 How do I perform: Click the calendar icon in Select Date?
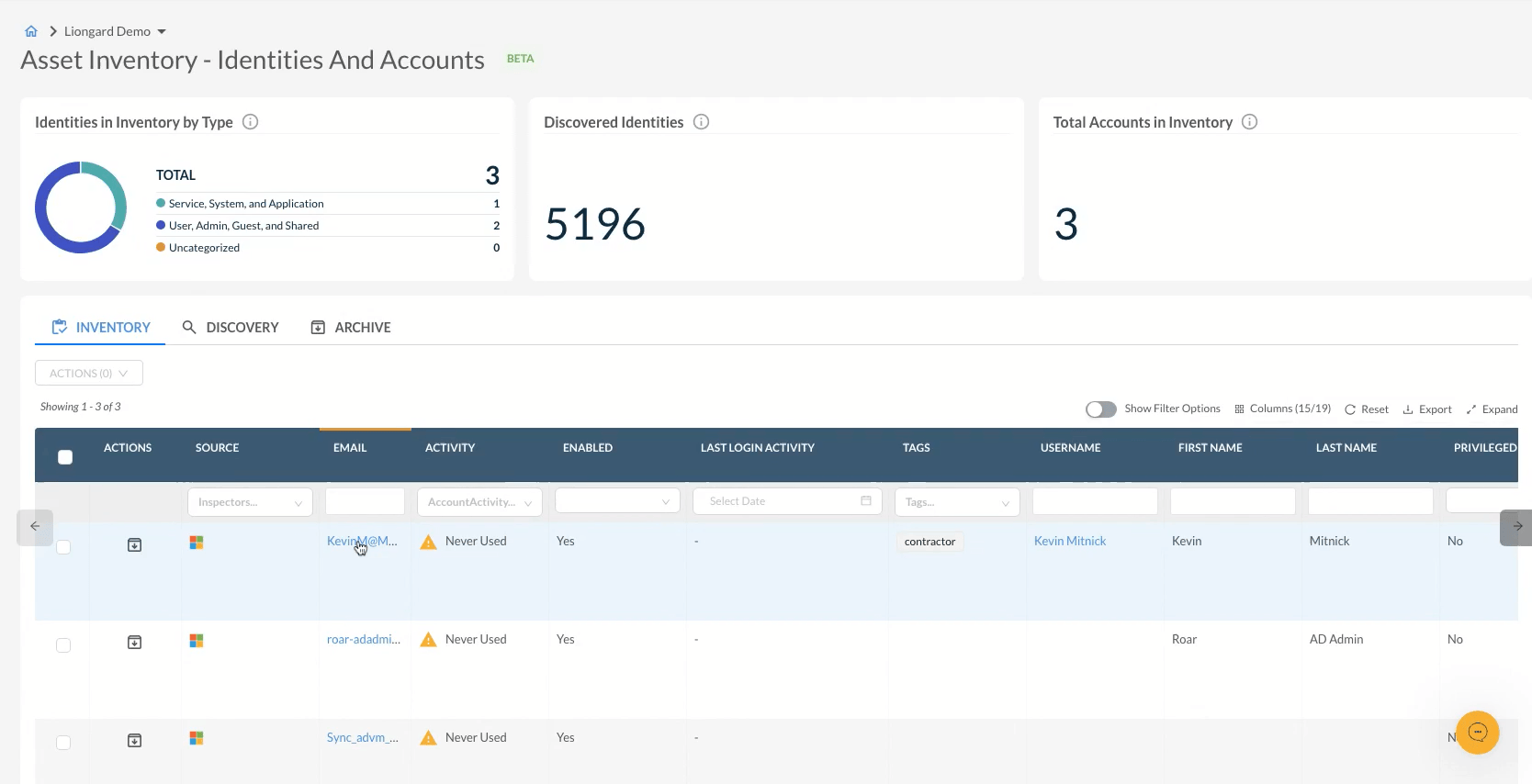click(866, 501)
